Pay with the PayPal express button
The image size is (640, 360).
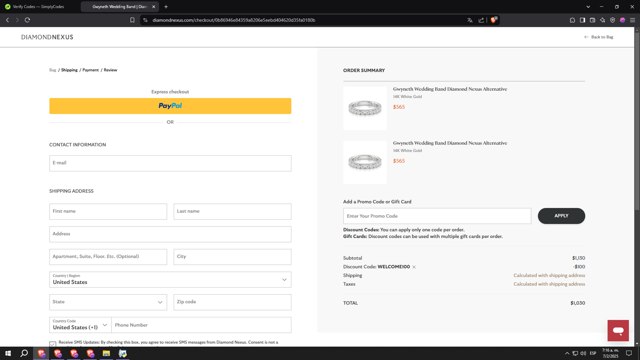tap(170, 106)
